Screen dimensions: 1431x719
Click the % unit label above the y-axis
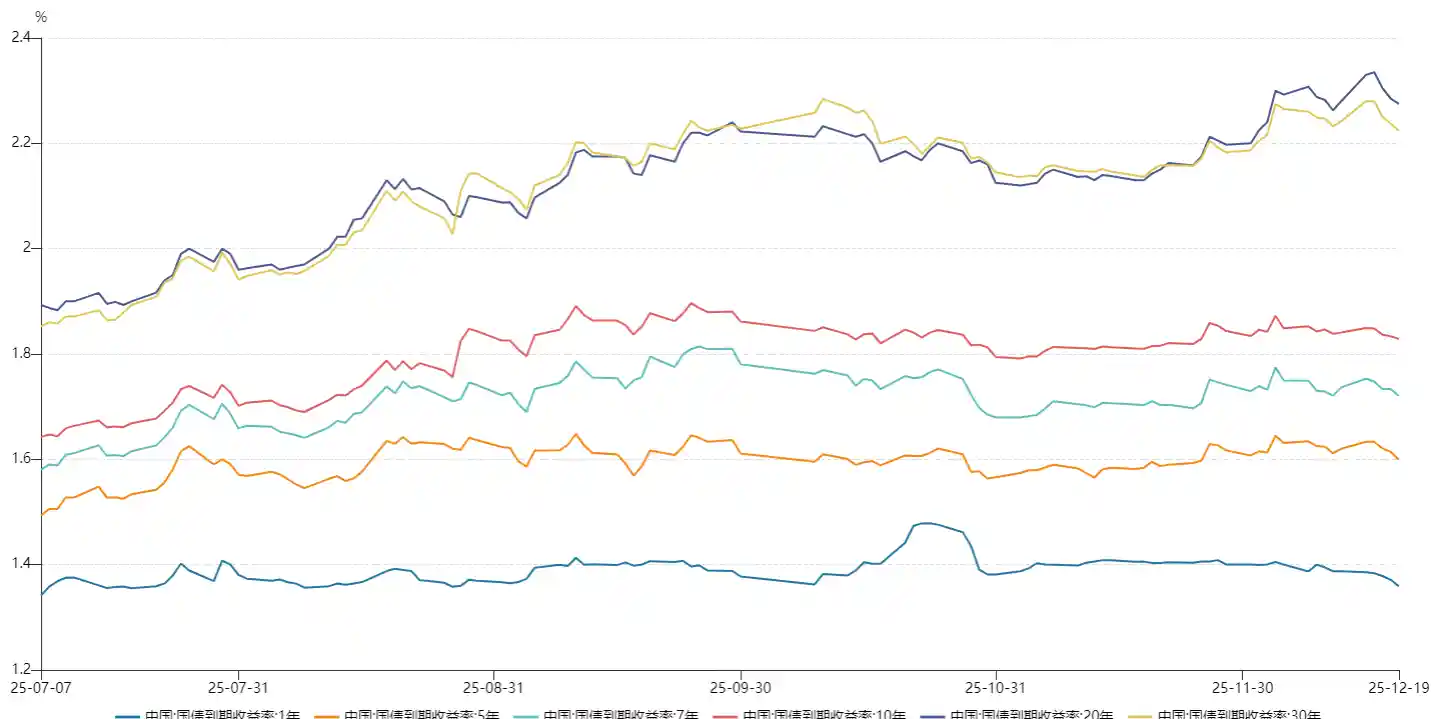click(x=41, y=17)
